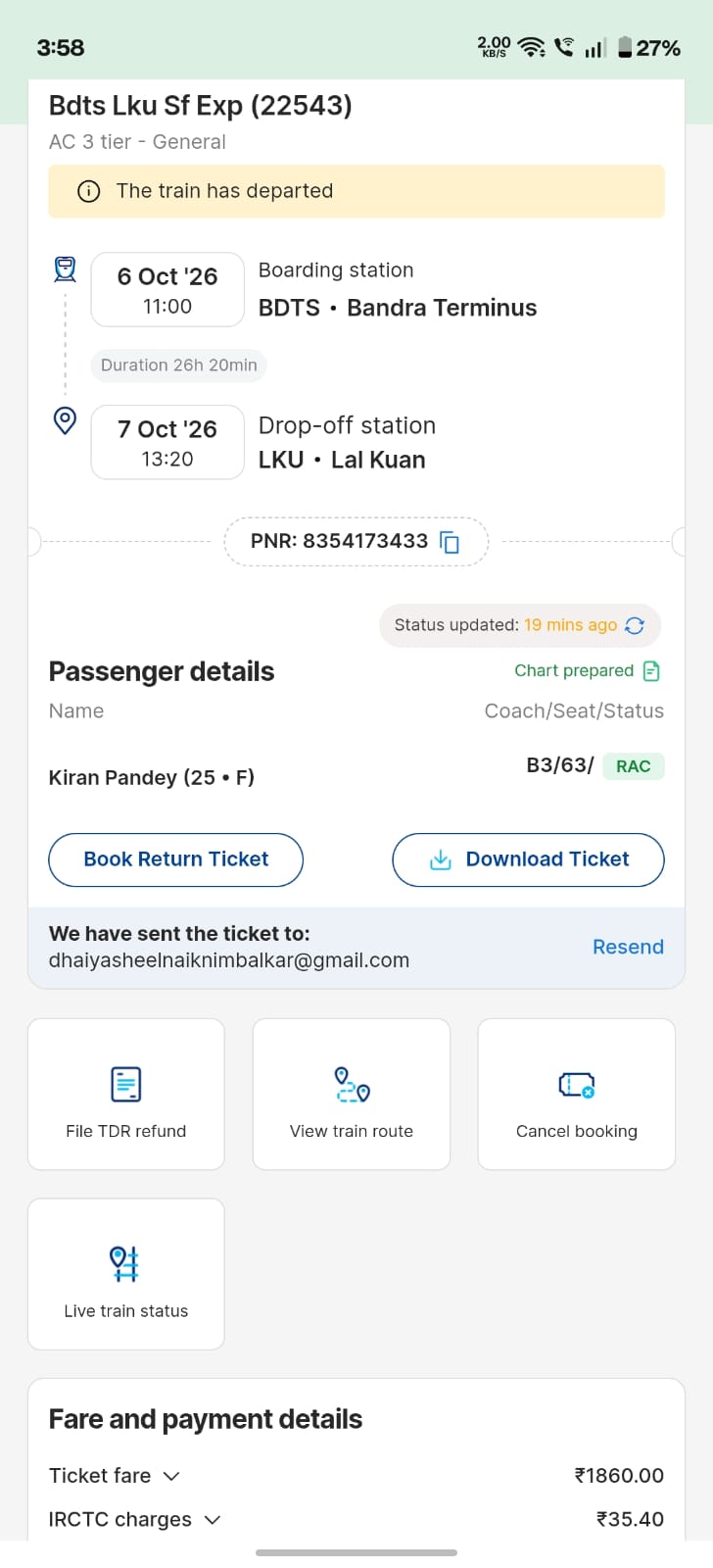Tap the download arrow icon in Download Ticket
Screen dimensions: 713x1568
[441, 859]
